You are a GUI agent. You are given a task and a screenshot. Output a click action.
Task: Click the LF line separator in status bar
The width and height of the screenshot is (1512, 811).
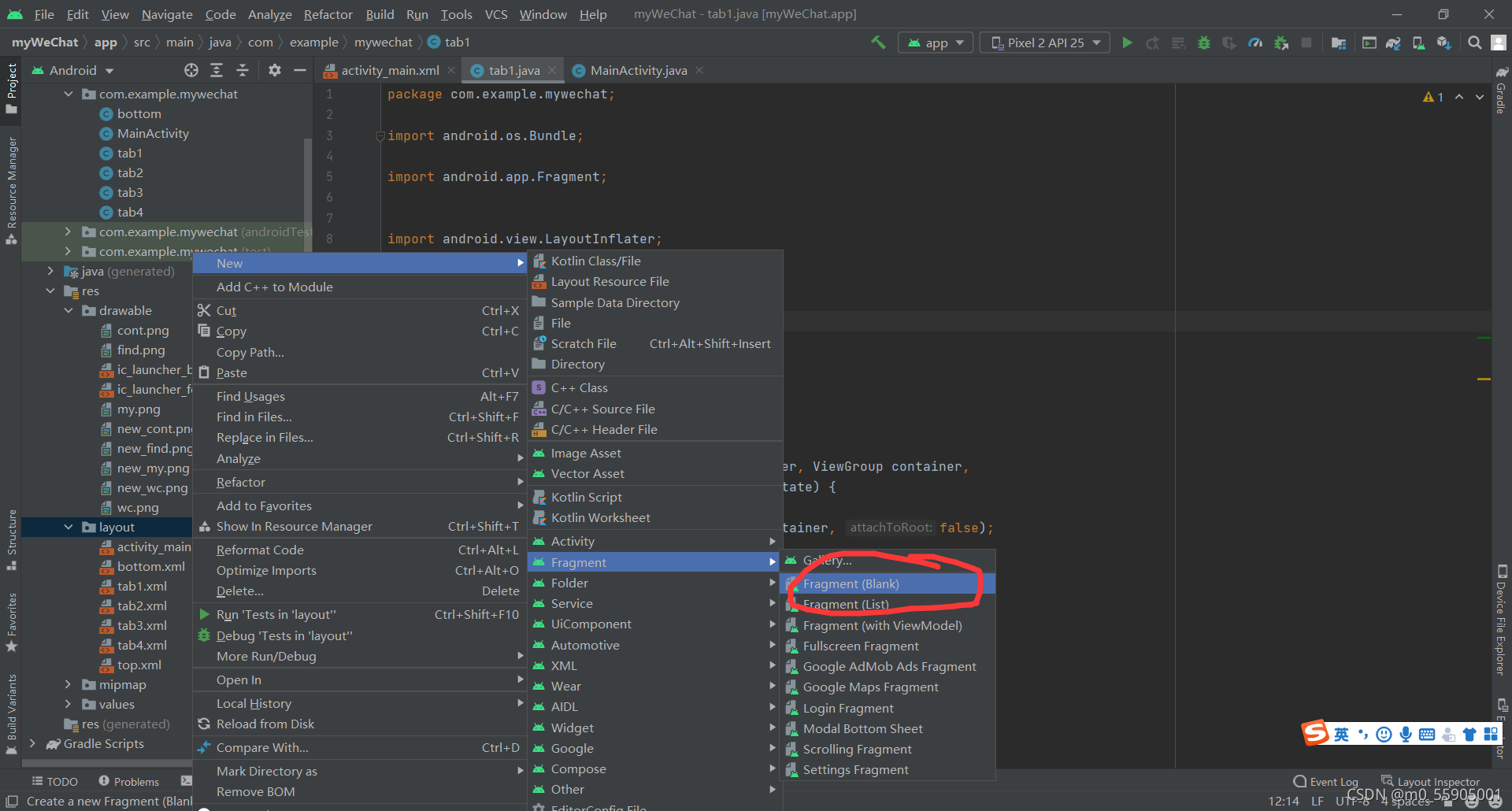coord(1317,801)
